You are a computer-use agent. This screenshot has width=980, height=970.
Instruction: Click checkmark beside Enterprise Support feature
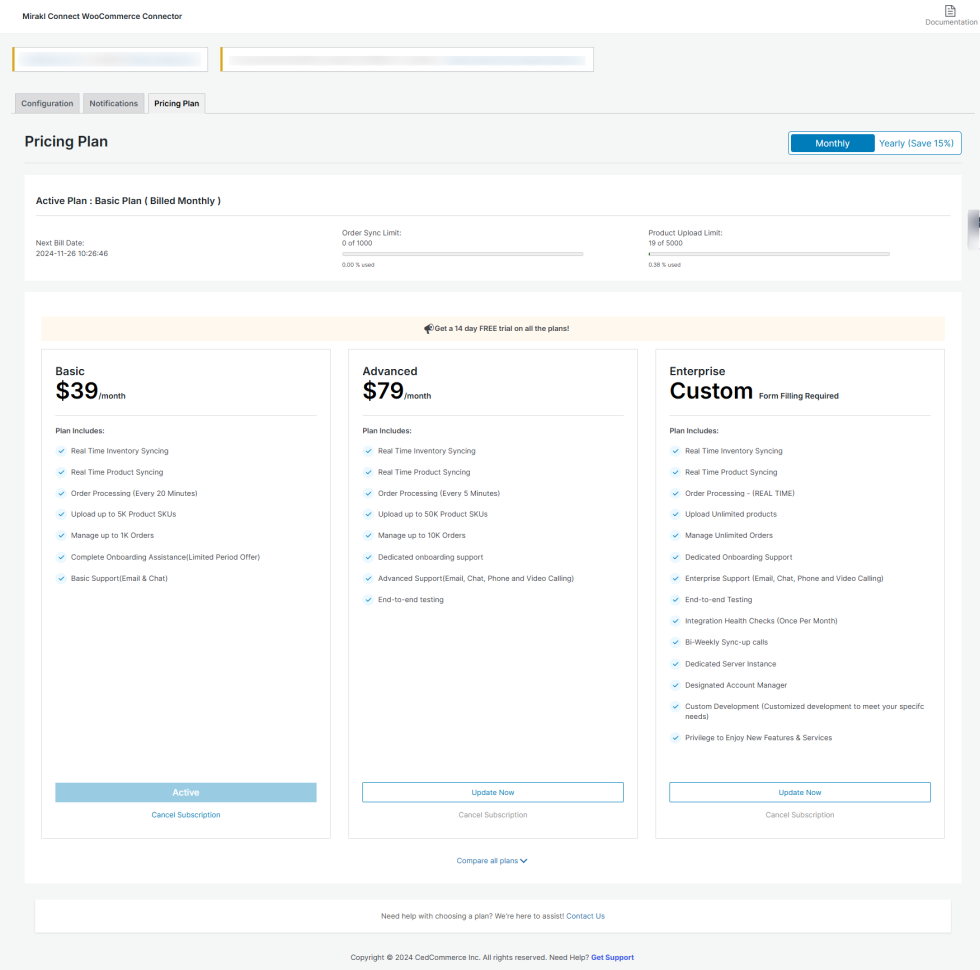[675, 578]
